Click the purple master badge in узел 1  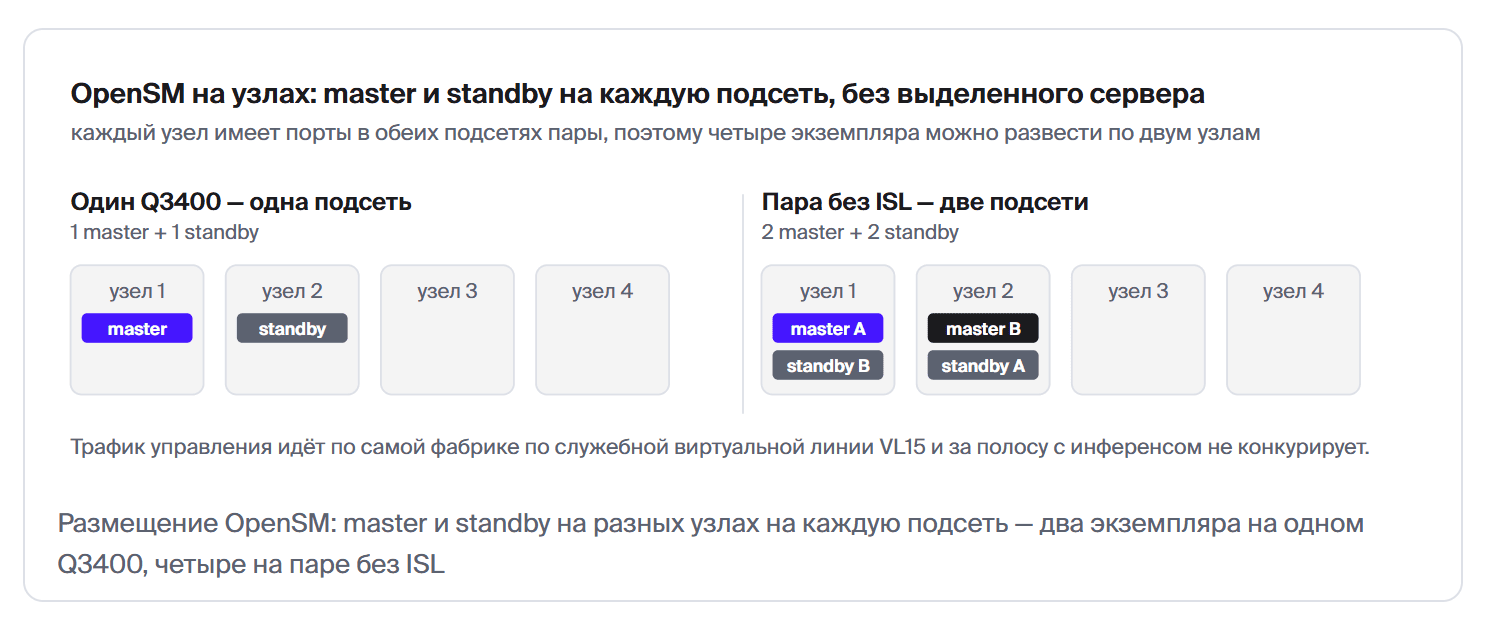pos(137,328)
